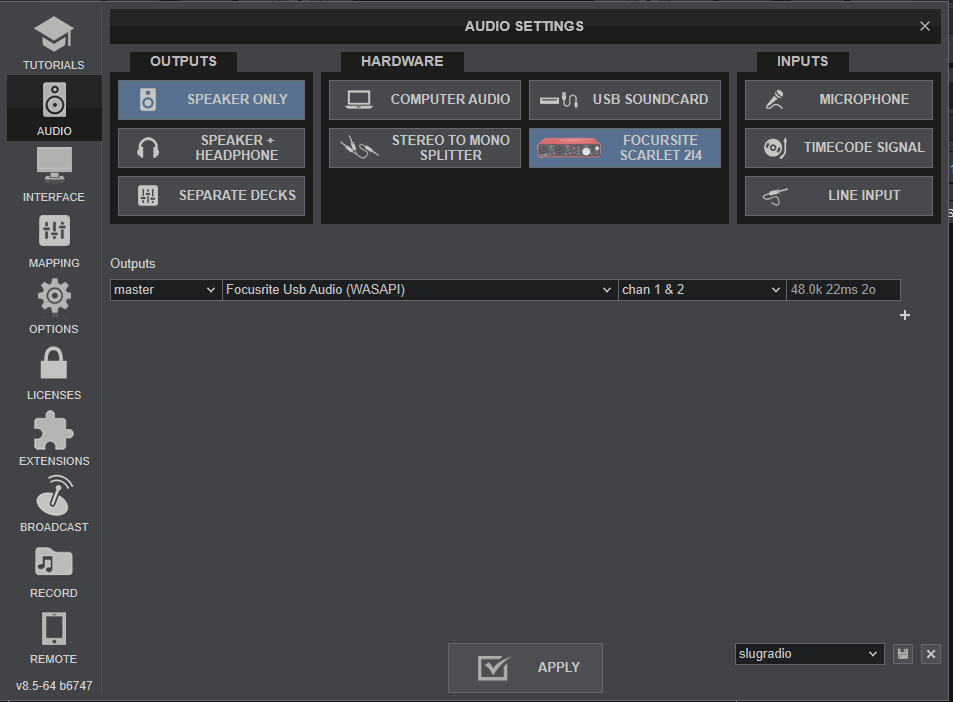Select Computer Audio hardware
Image resolution: width=953 pixels, height=702 pixels.
tap(425, 100)
